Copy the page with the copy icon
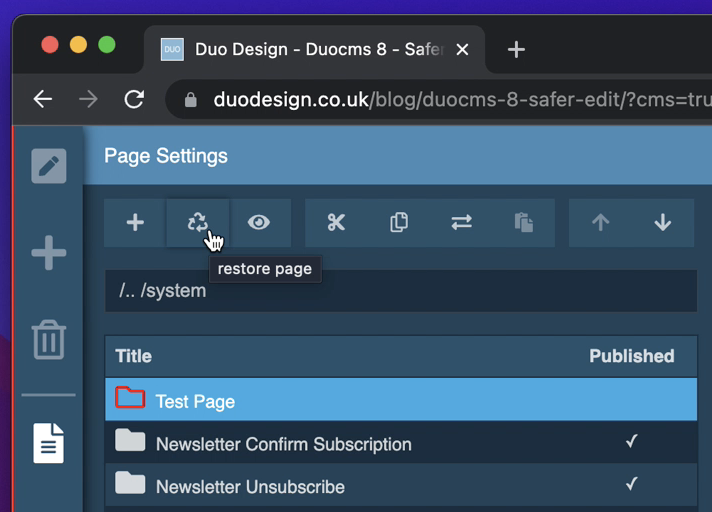712x512 pixels. tap(399, 223)
